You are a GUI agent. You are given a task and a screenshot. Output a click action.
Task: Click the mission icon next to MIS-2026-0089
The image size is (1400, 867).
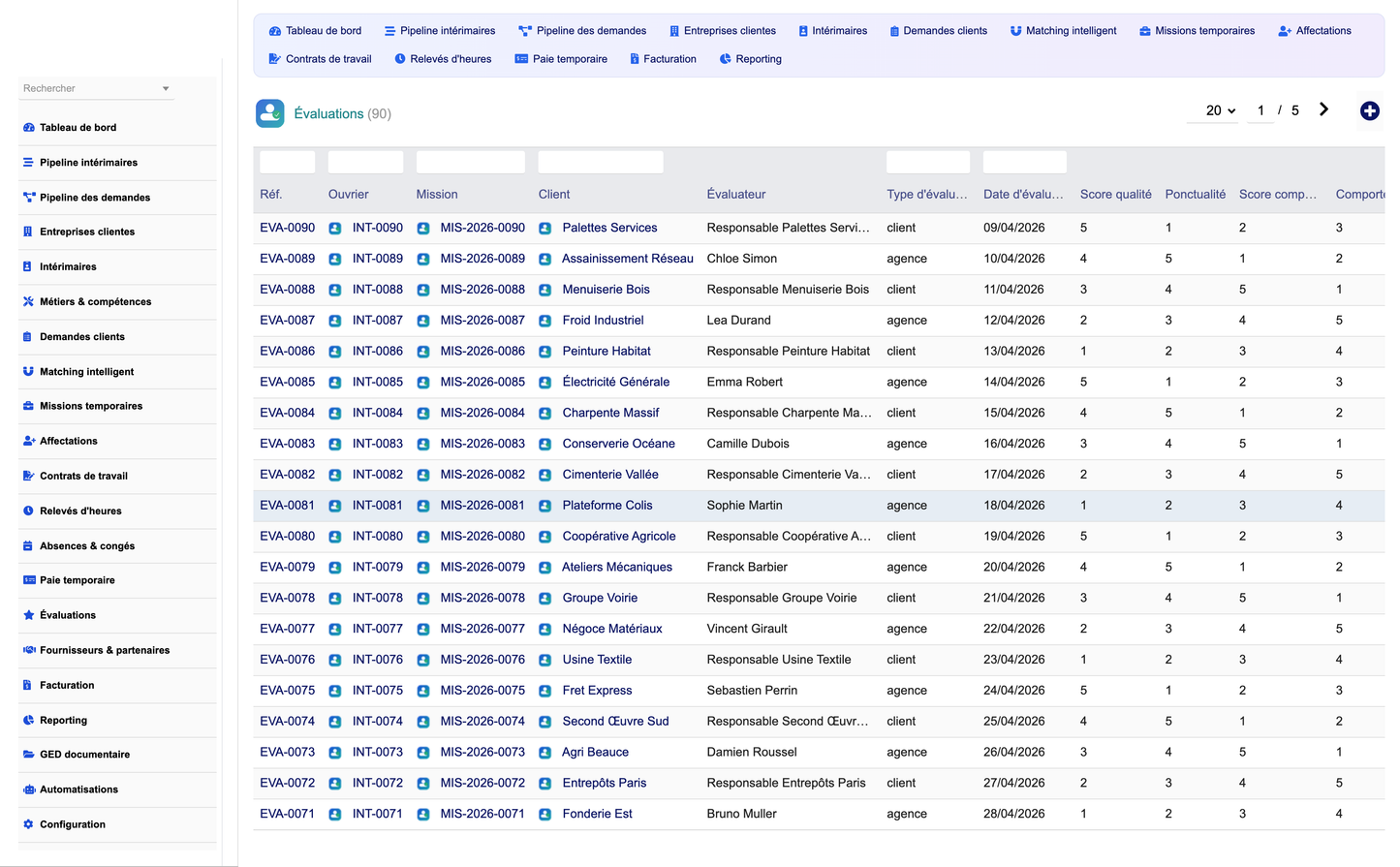[x=423, y=259]
